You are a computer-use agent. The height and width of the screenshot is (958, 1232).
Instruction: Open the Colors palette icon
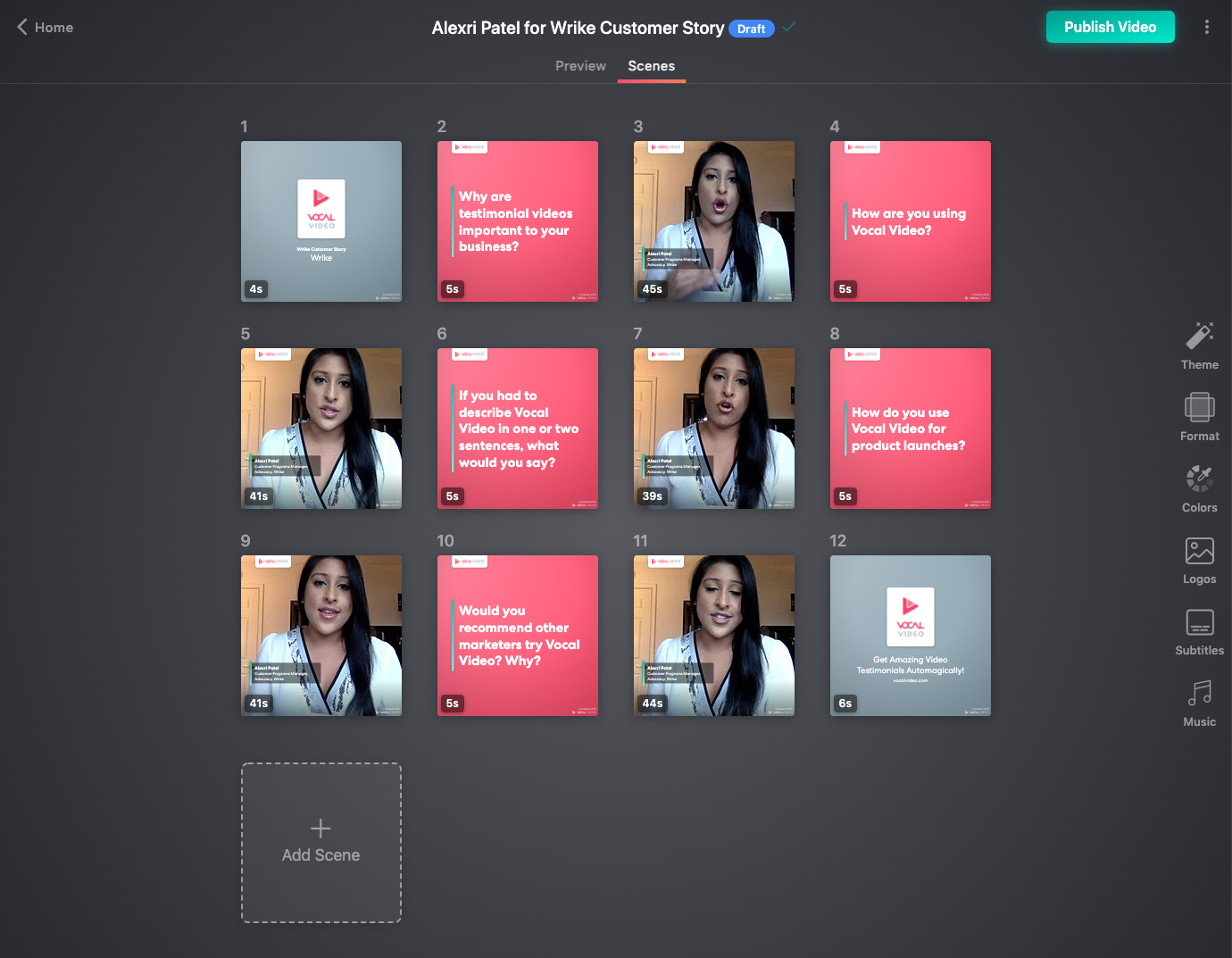[x=1199, y=479]
